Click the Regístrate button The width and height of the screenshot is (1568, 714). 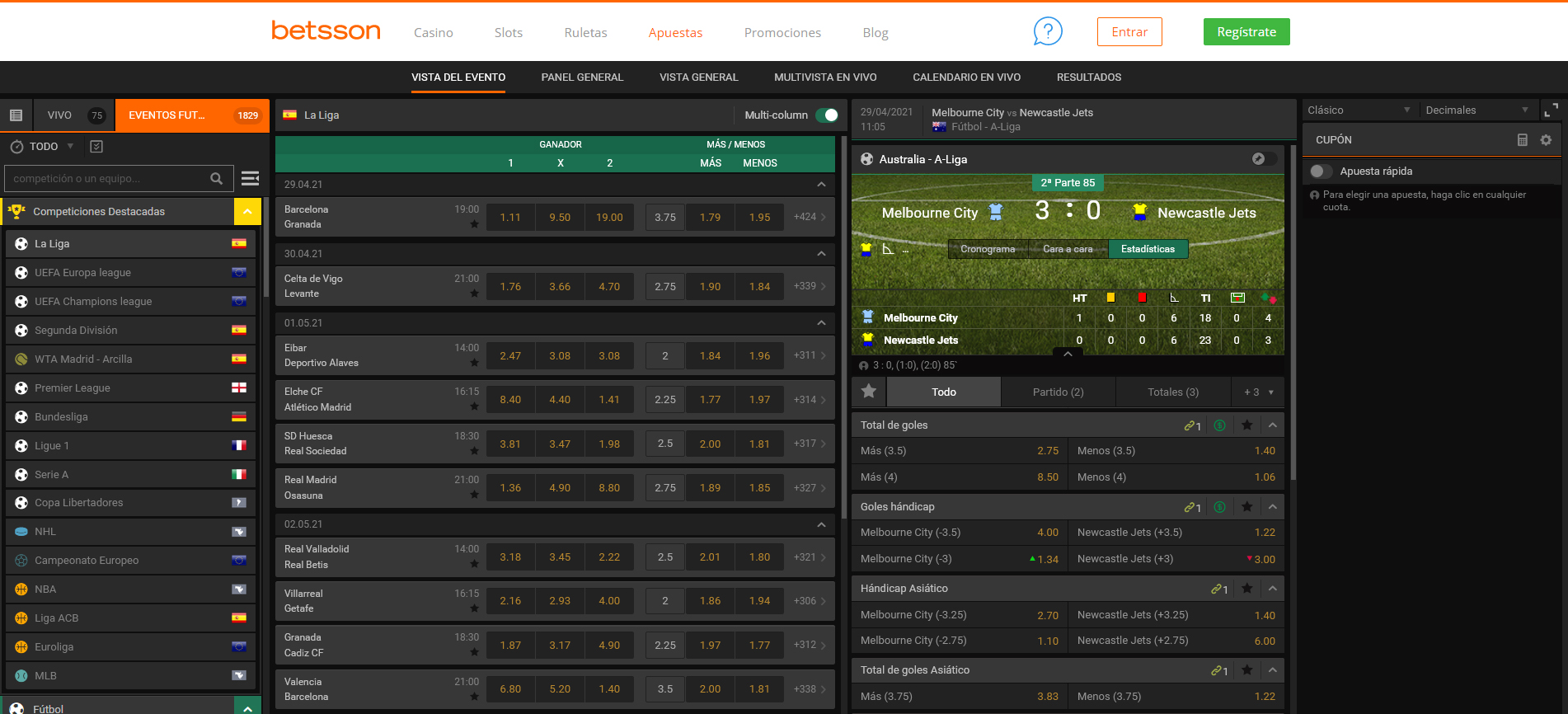1246,32
